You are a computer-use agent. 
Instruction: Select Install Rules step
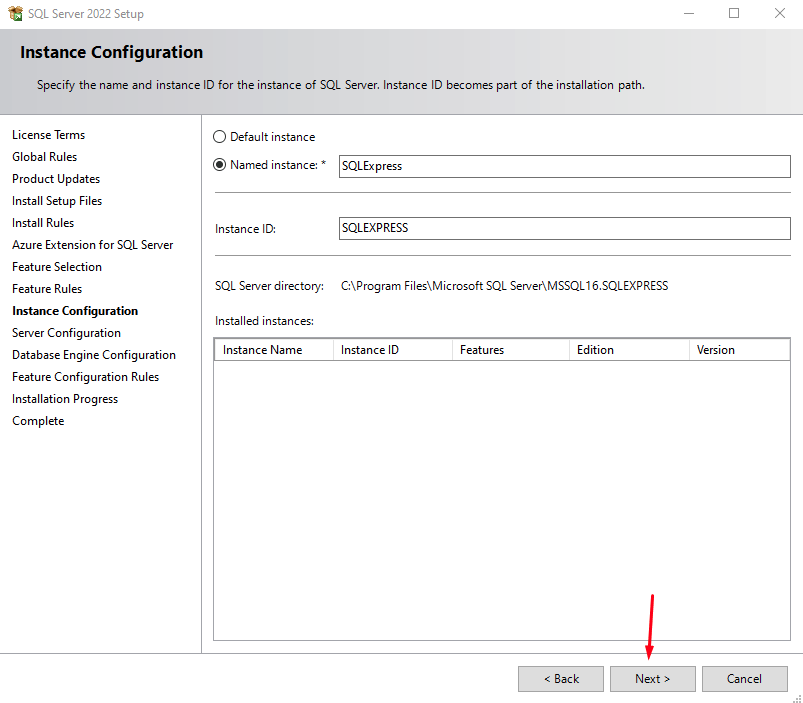[x=43, y=223]
